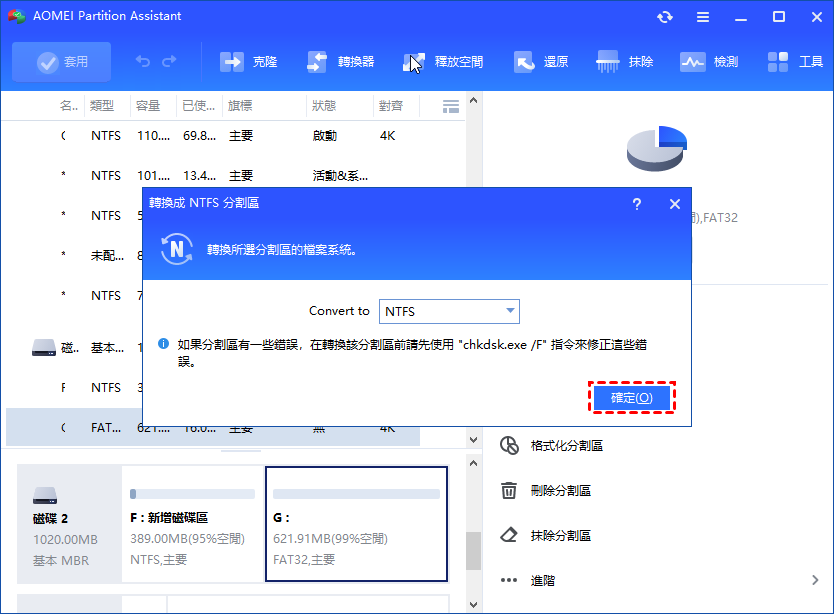Open the 抹除 (Wipe) tool
834x614 pixels.
[x=625, y=62]
